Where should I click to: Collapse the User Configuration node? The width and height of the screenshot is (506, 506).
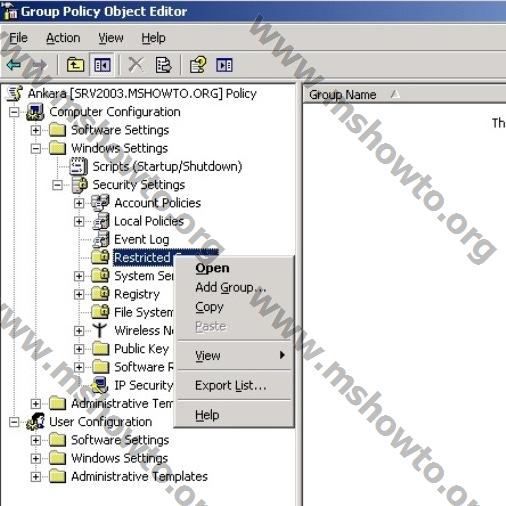tap(14, 422)
